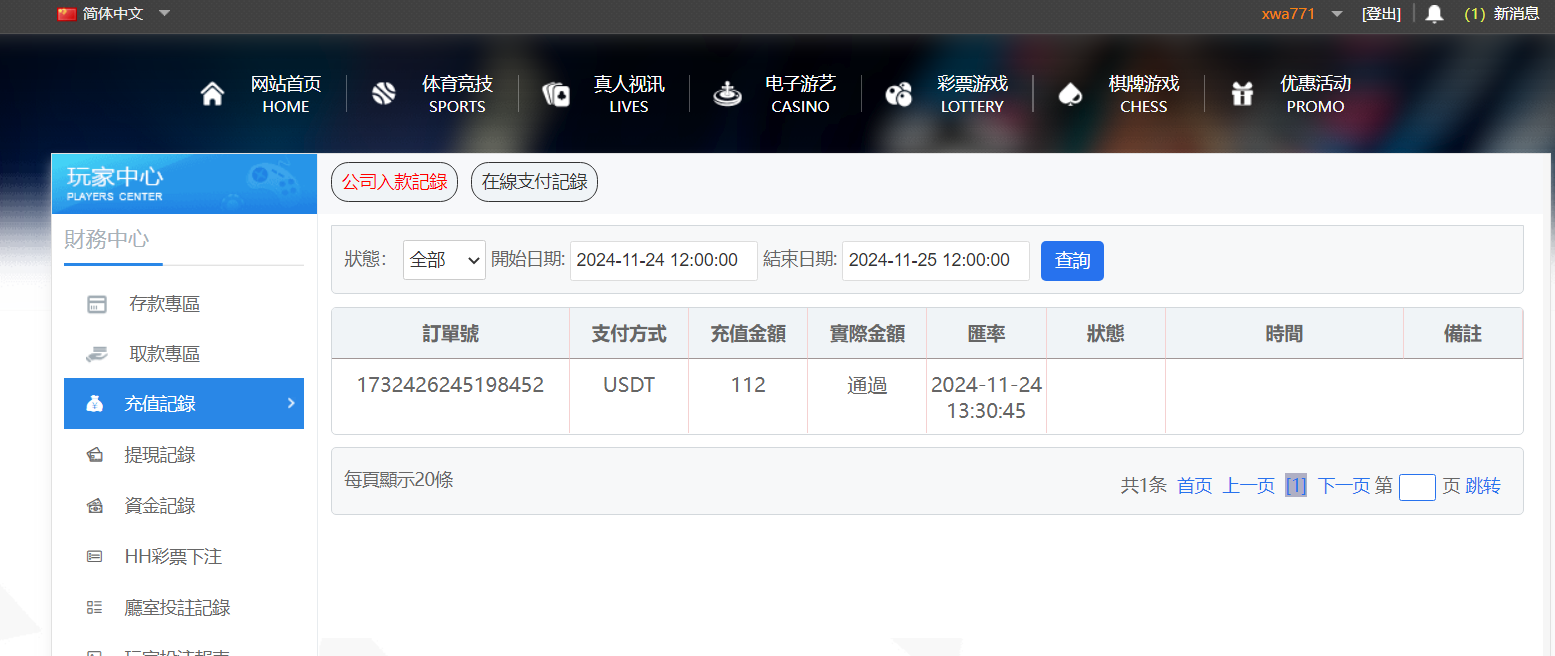The image size is (1555, 656).
Task: Open CASINO using the roulette icon
Action: click(x=727, y=92)
